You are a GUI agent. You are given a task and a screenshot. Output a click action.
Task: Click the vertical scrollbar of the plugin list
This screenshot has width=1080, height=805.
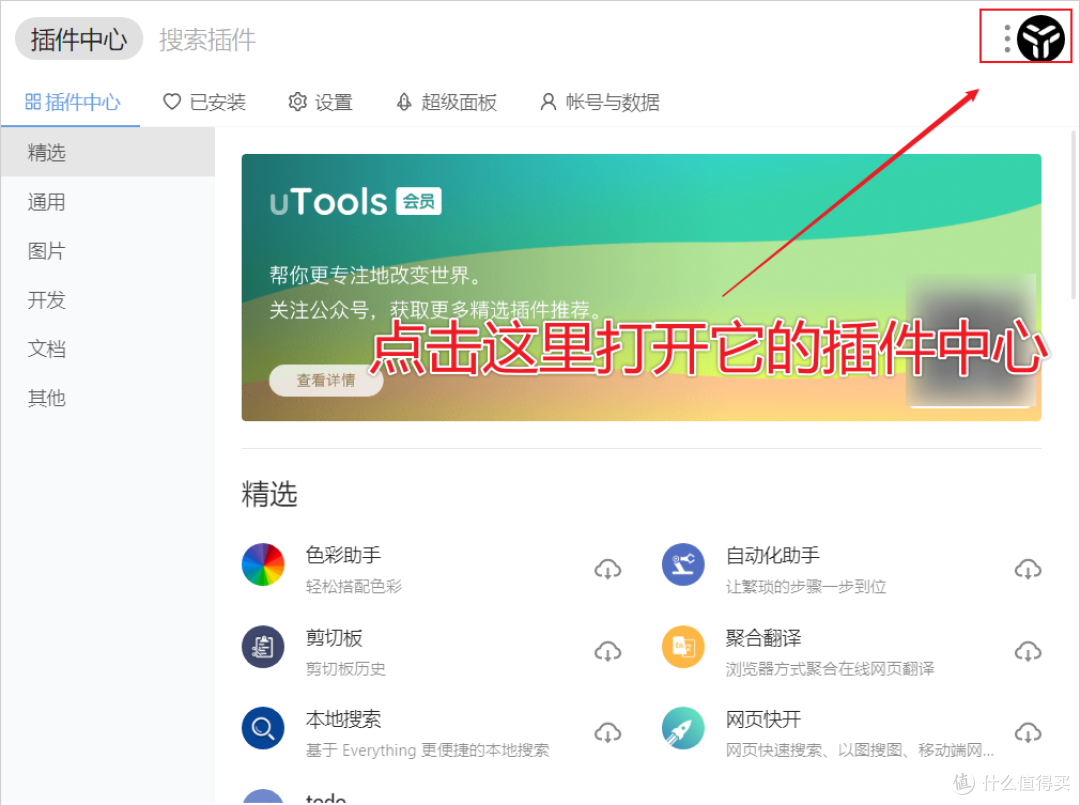(1073, 214)
